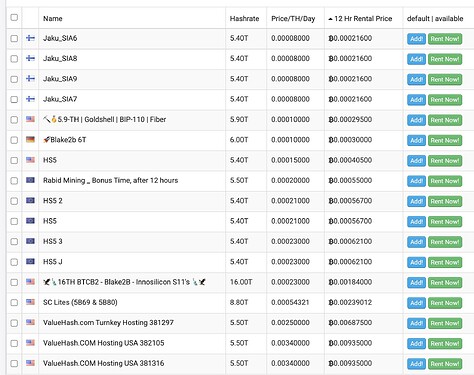The image size is (474, 375).
Task: Check the box for Jaku_SIA8
Action: (x=14, y=59)
